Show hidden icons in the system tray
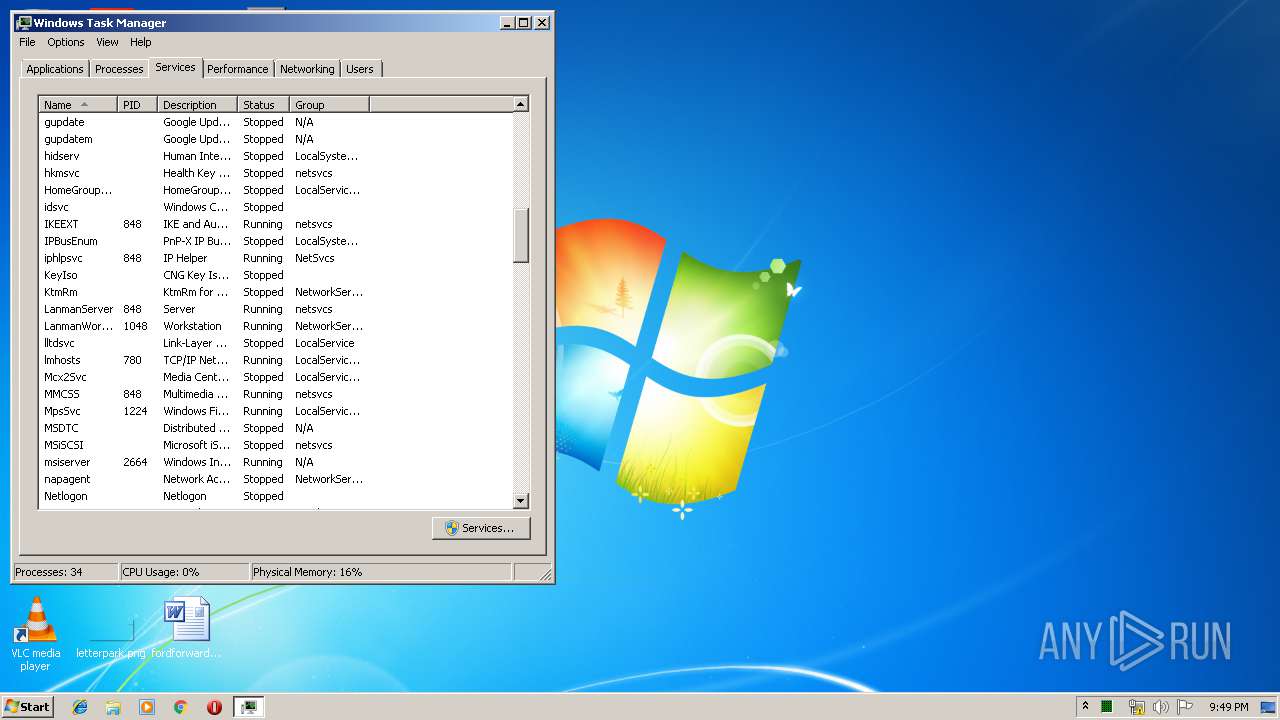This screenshot has width=1280, height=720. [x=1085, y=706]
